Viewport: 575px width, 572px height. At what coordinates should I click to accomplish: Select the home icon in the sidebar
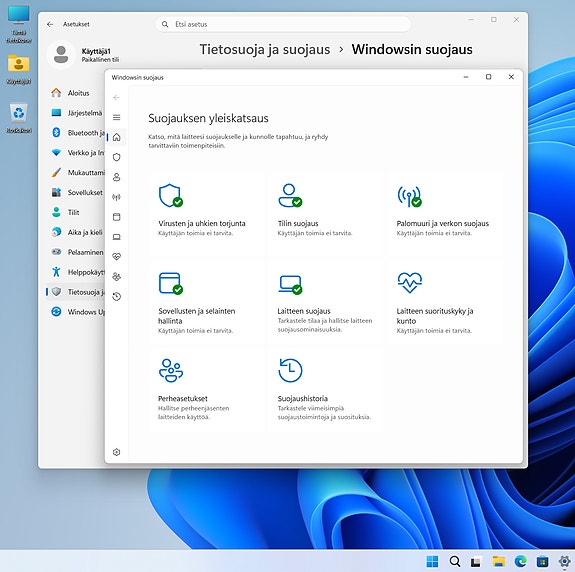(x=117, y=137)
